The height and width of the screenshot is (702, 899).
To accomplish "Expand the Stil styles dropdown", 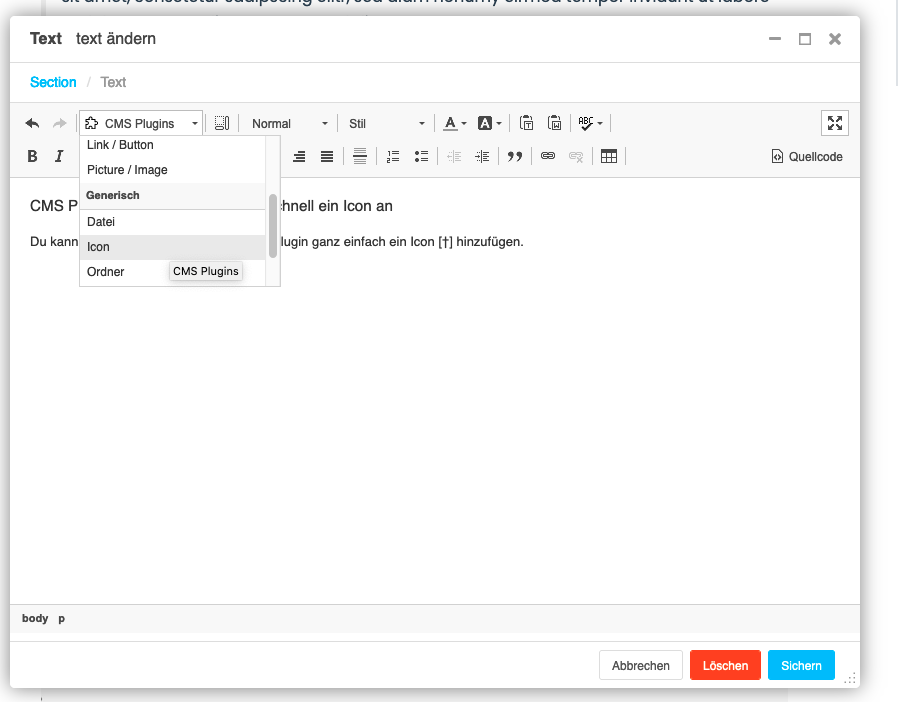I will coord(386,123).
